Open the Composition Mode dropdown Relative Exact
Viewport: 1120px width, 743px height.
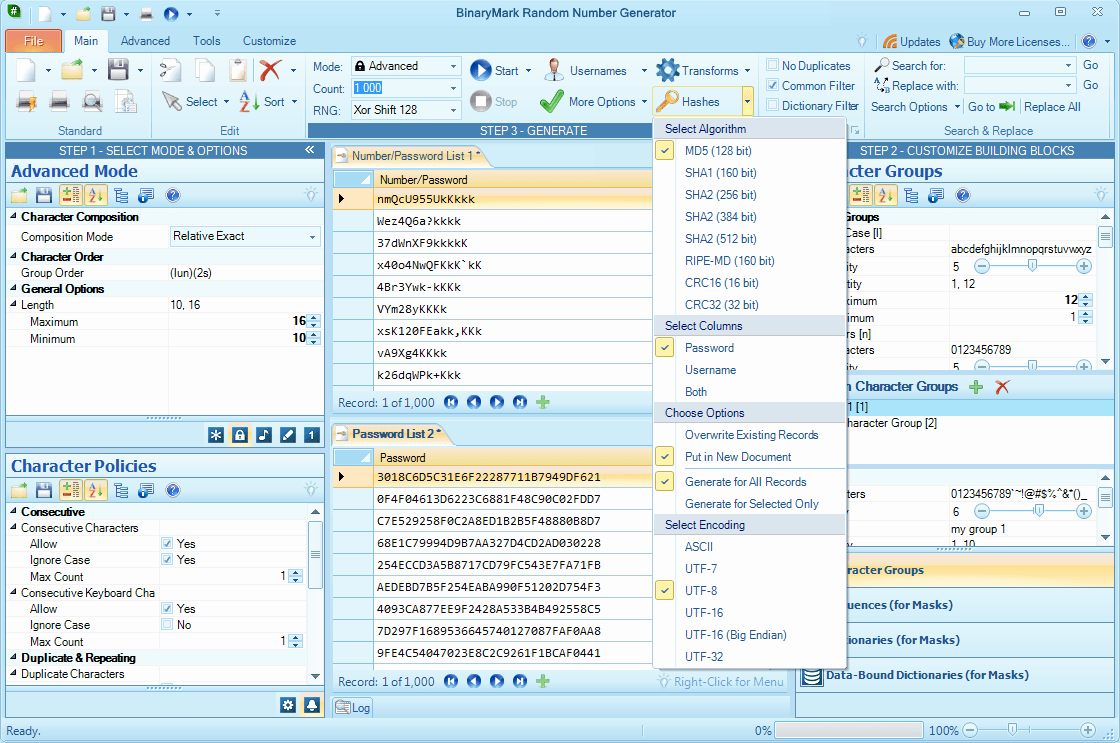pos(246,236)
